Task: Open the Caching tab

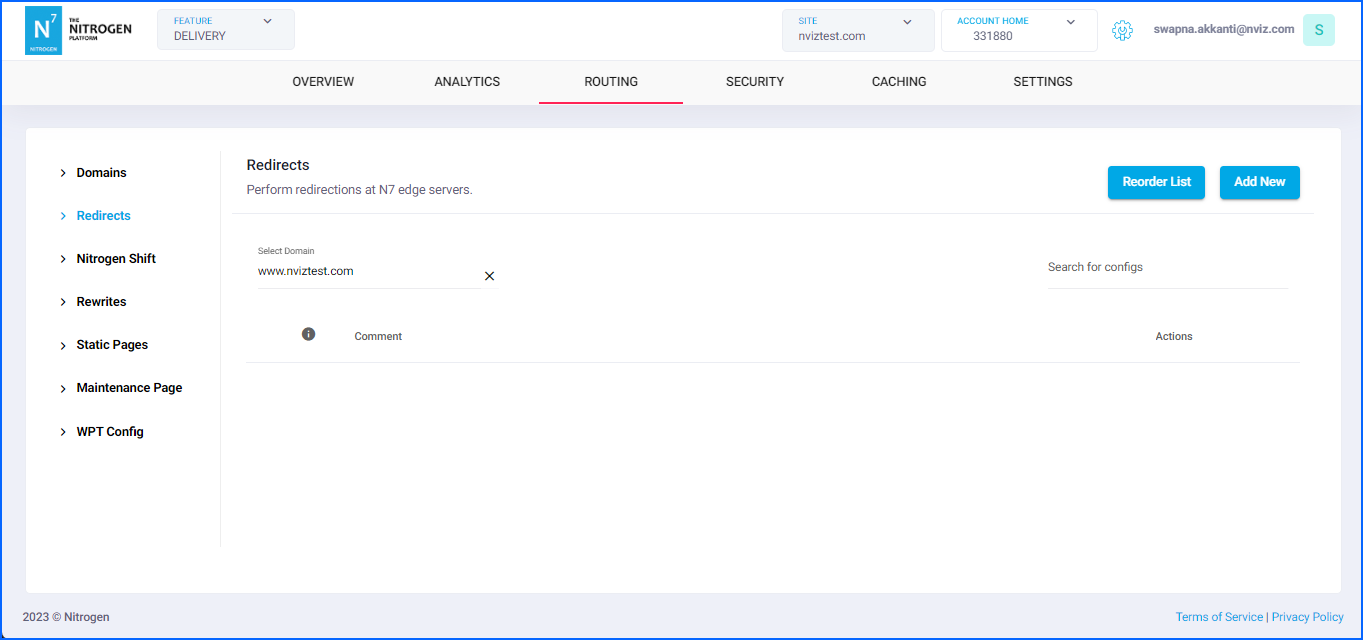Action: pos(899,82)
